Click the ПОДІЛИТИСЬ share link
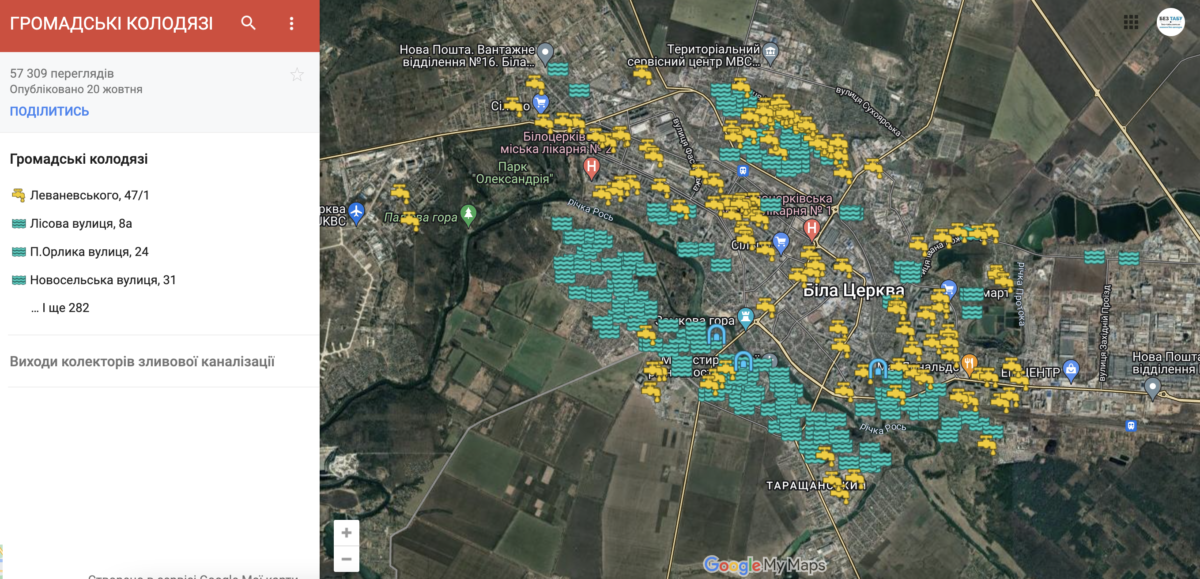This screenshot has width=1200, height=579. [x=50, y=111]
